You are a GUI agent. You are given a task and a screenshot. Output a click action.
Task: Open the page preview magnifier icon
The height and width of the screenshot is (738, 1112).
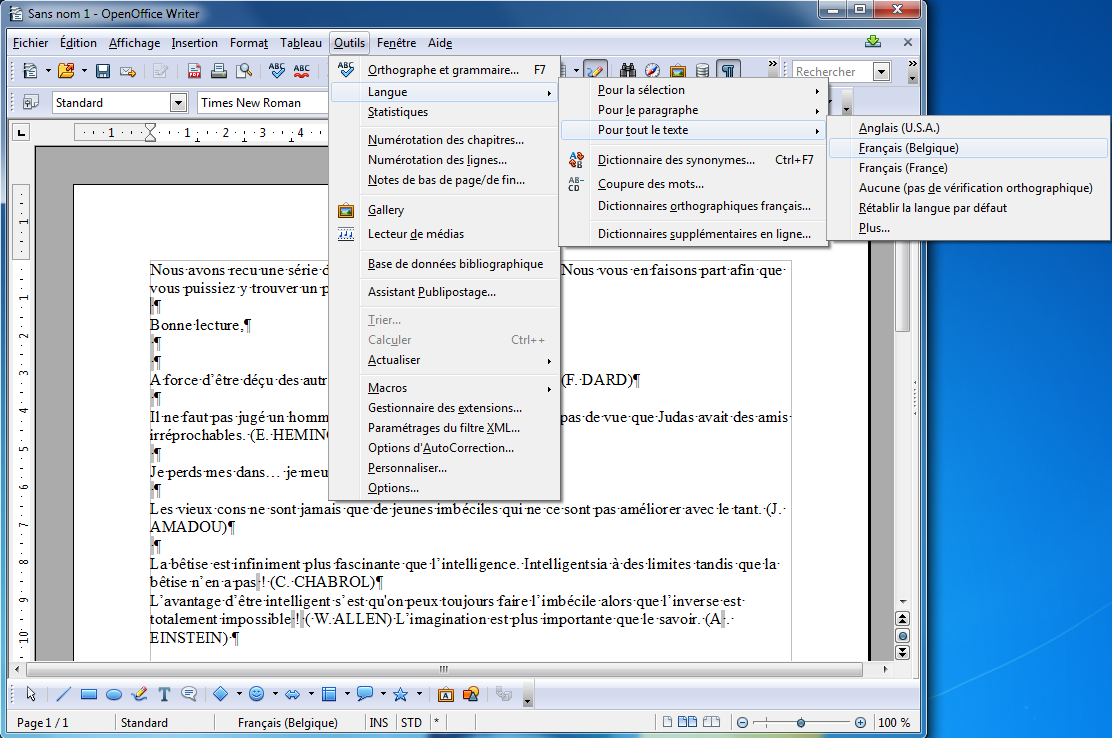tap(244, 71)
